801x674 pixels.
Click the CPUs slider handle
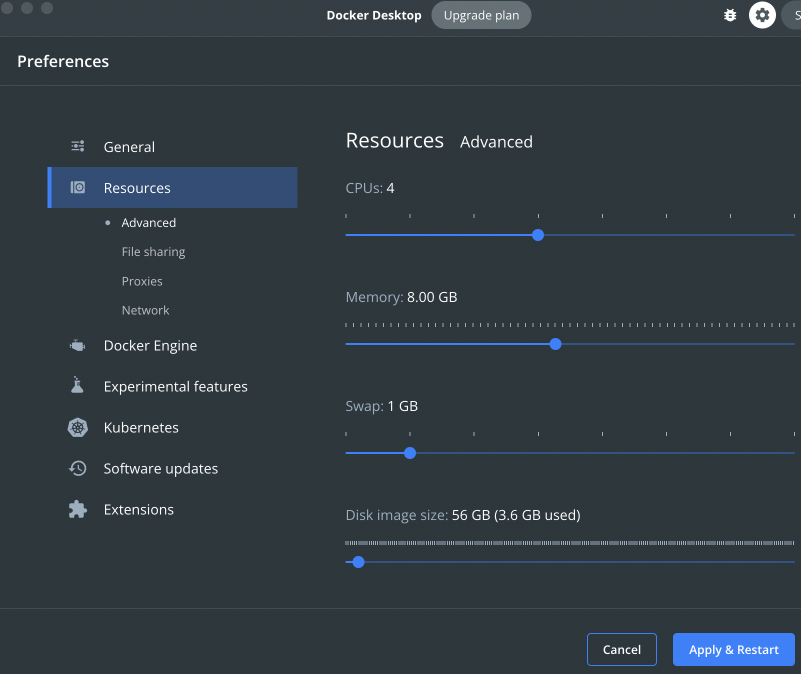click(538, 235)
